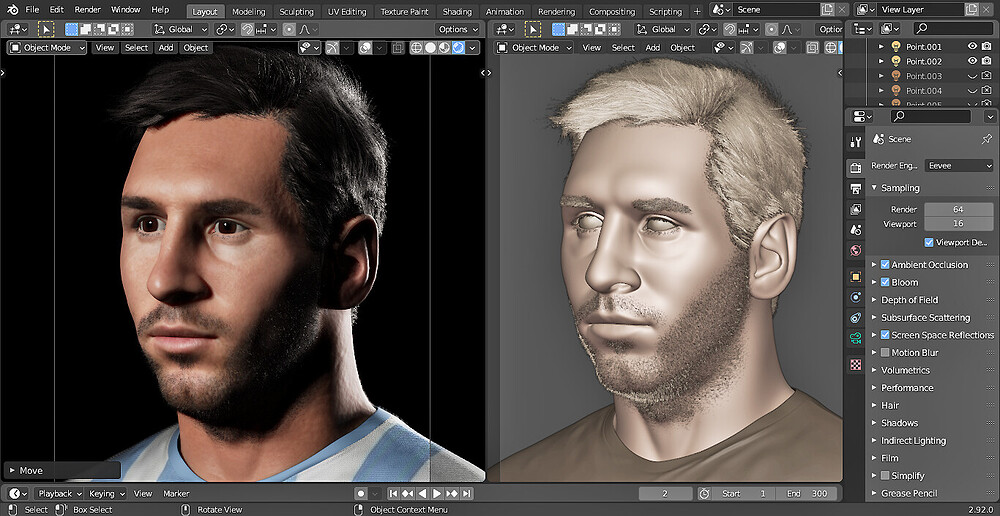Show Point.003 light in viewport
This screenshot has width=1000, height=516.
tap(973, 75)
